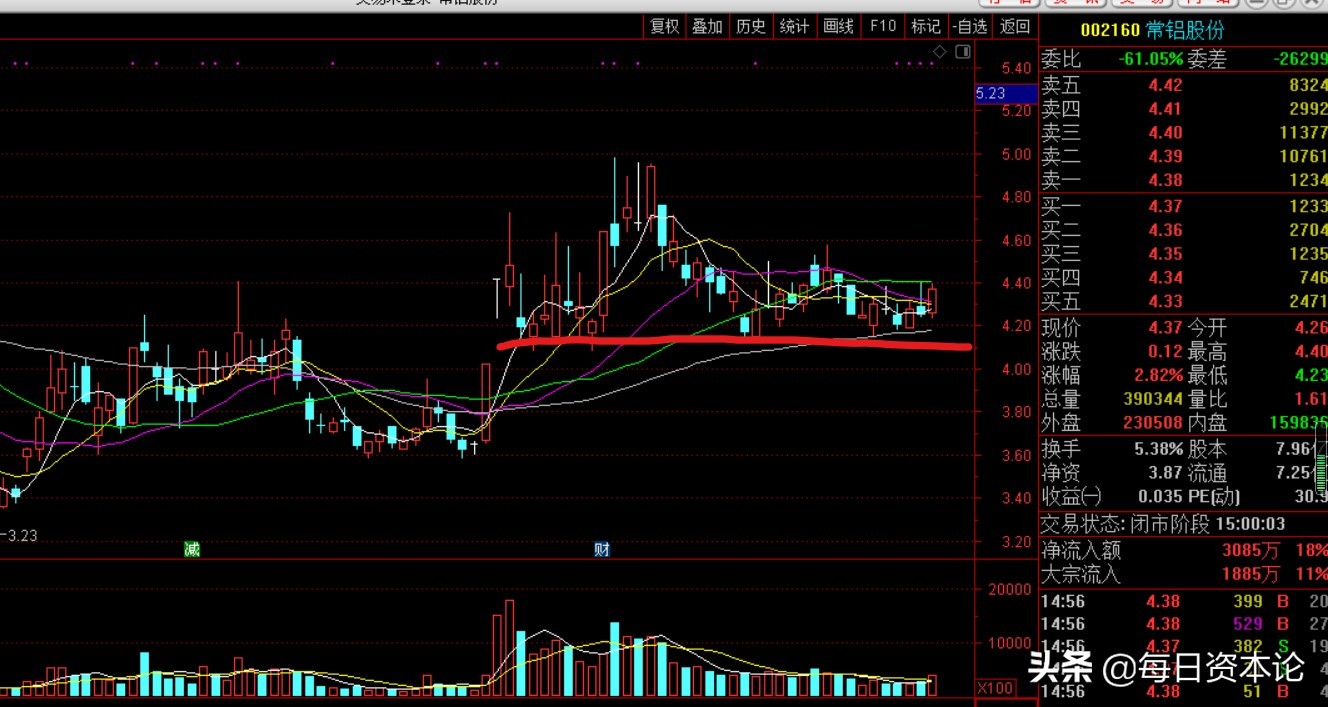Select the 卖三 ask row at 4.40
Screen dimensions: 1328x707
(1184, 133)
